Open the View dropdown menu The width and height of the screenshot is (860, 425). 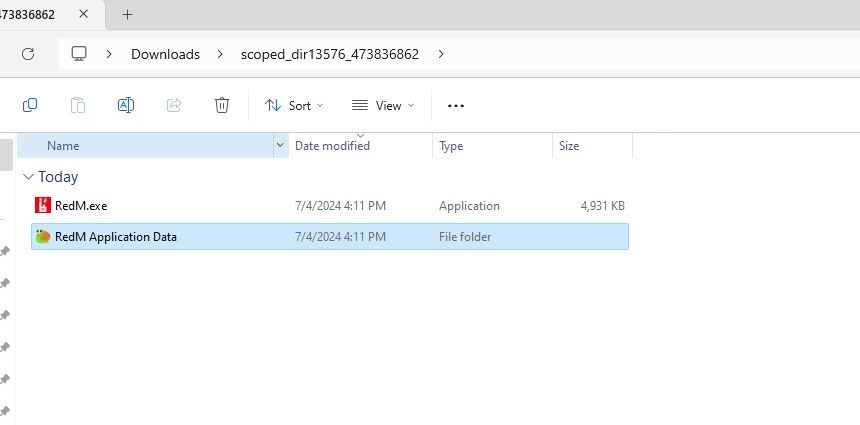click(383, 105)
